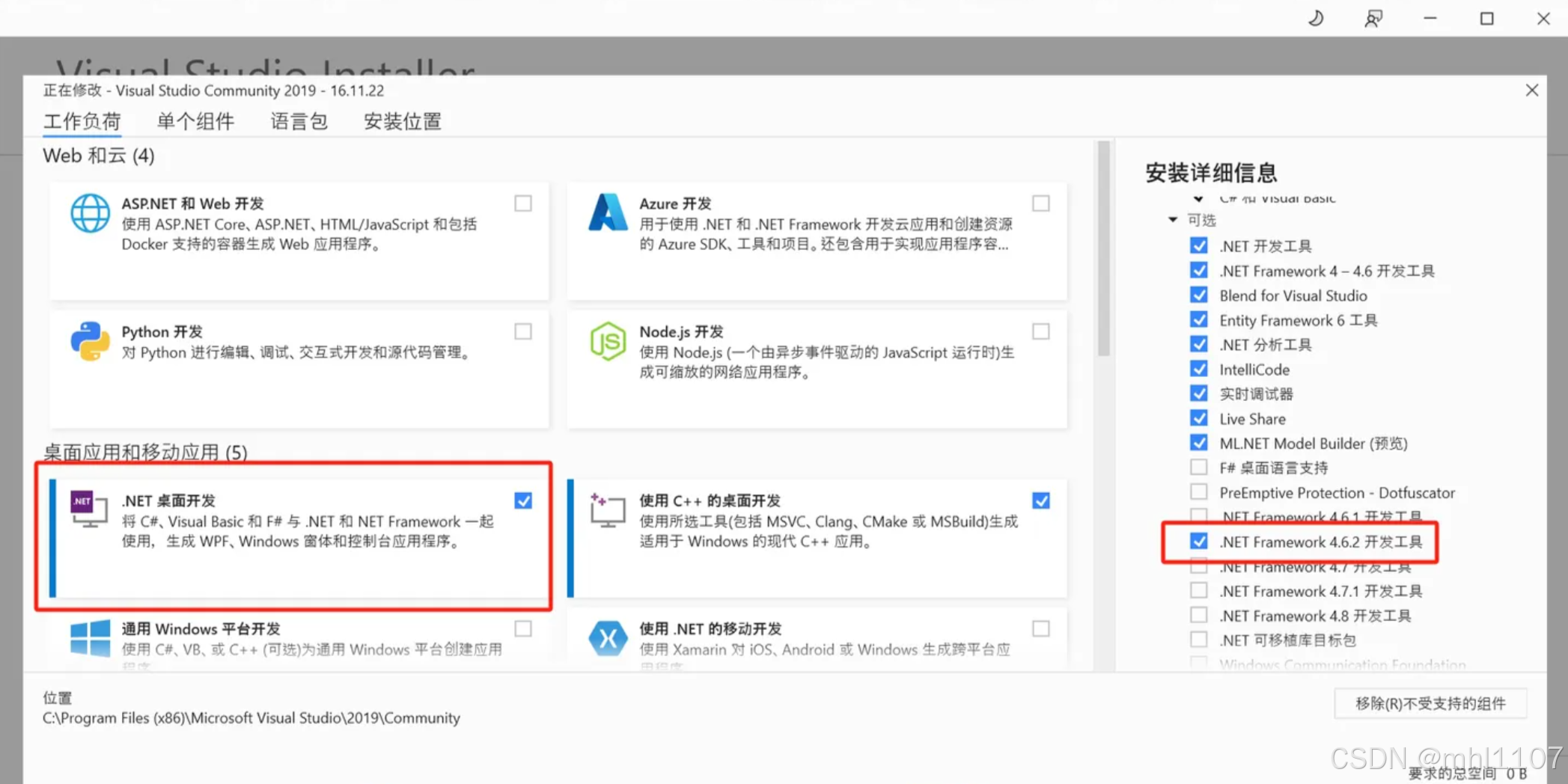Uncheck the Live Share component

click(x=1199, y=418)
